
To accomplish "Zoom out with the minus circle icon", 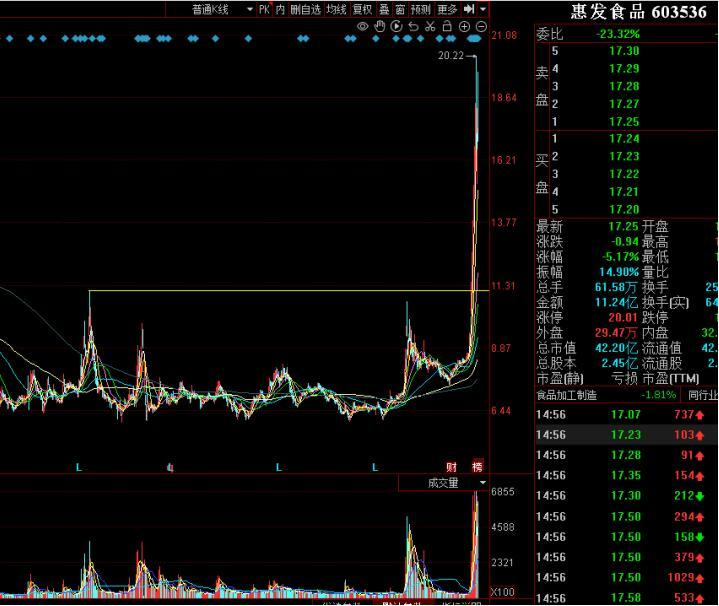I will (481, 26).
